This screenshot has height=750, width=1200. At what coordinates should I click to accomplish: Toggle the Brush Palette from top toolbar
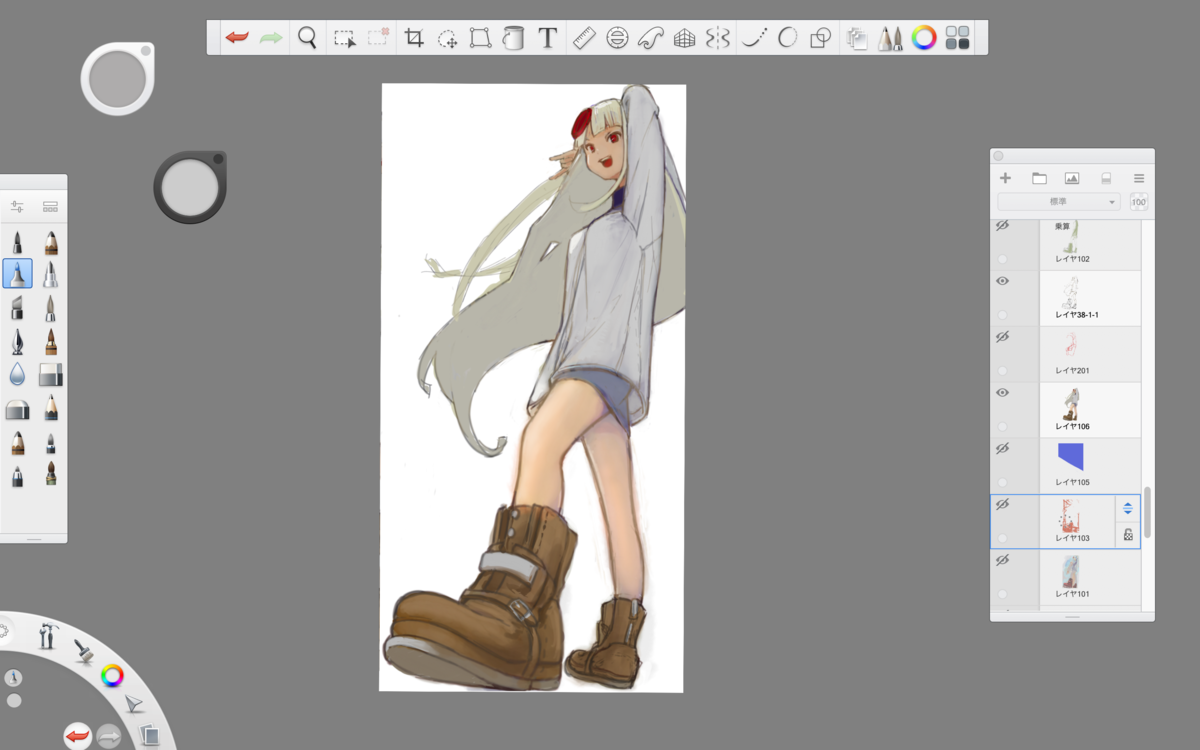[x=890, y=38]
